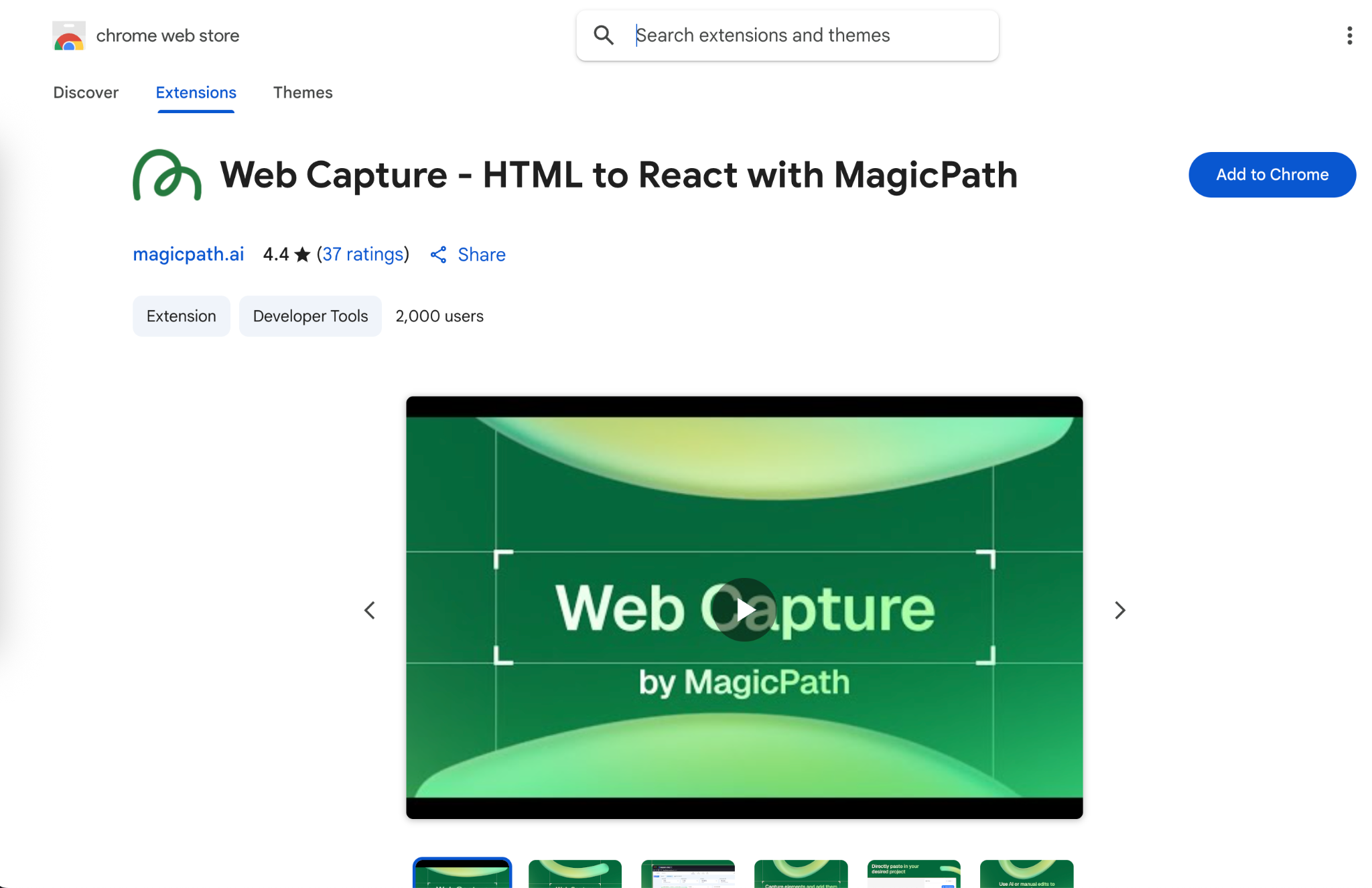This screenshot has height=888, width=1372.
Task: Open the three-dot more options menu
Action: (x=1349, y=35)
